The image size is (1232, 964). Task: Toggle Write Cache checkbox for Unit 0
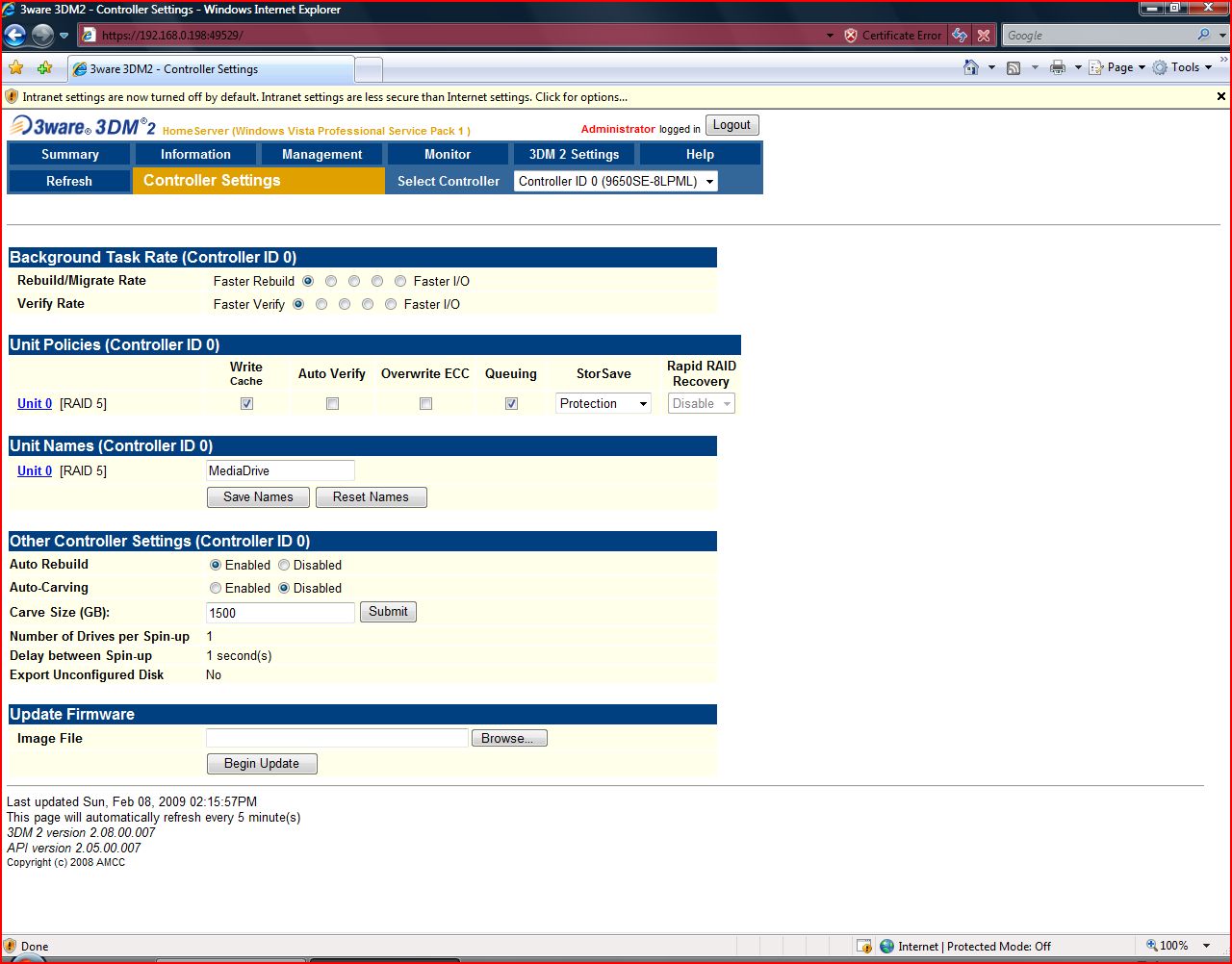tap(246, 404)
